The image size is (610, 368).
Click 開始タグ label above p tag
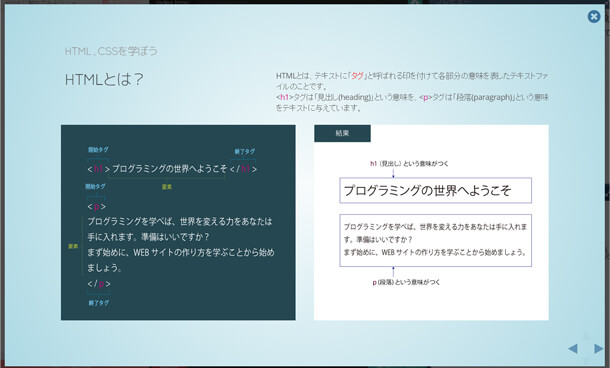[95, 187]
